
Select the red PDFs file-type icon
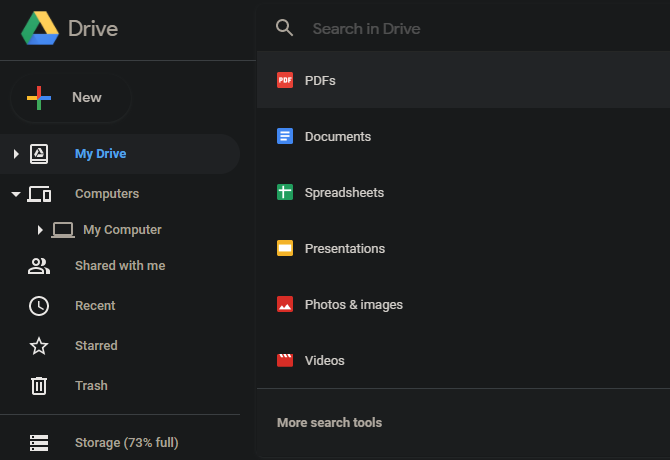click(285, 80)
